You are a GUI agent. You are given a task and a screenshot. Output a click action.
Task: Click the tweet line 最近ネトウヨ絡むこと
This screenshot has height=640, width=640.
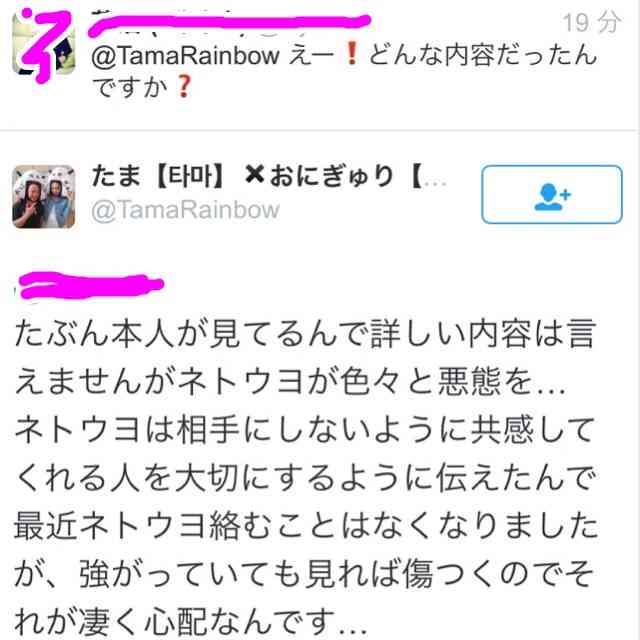pyautogui.click(x=306, y=526)
